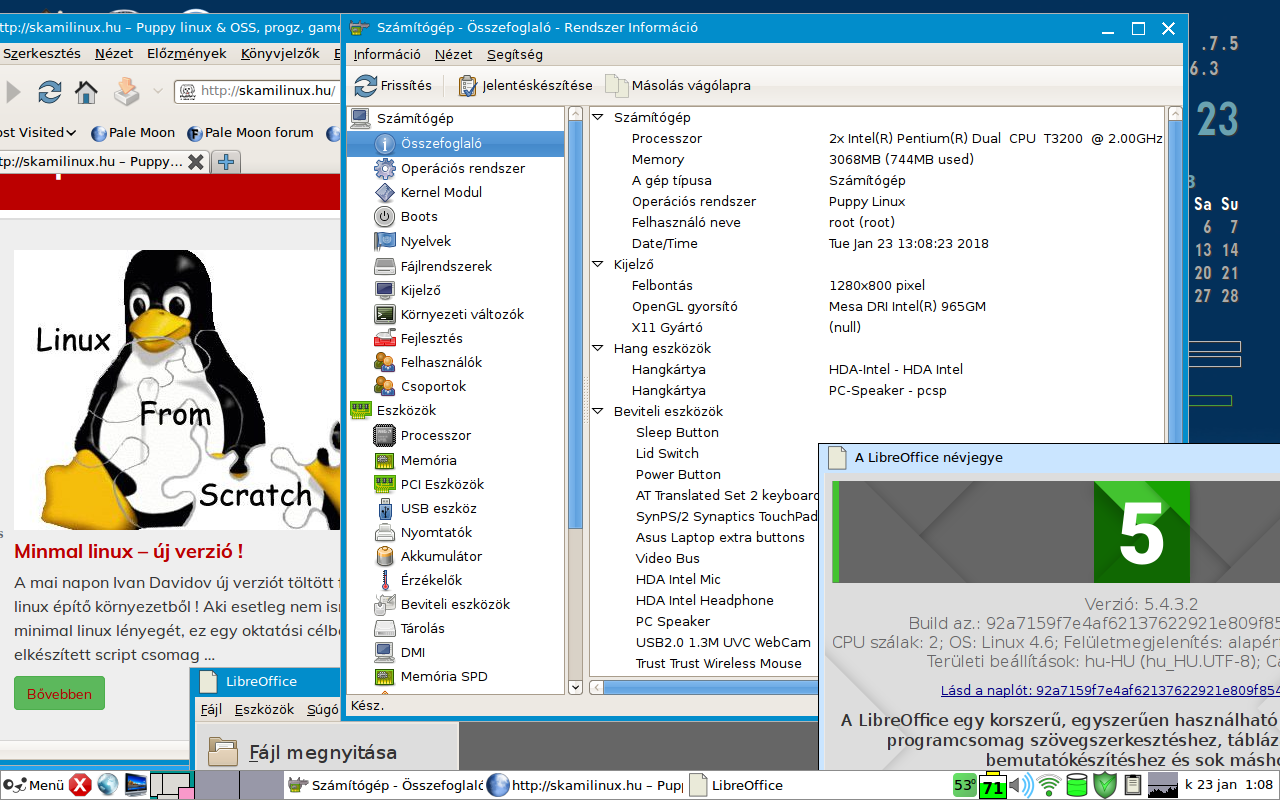The width and height of the screenshot is (1280, 800).
Task: Open browser Előzmények menu
Action: (187, 54)
